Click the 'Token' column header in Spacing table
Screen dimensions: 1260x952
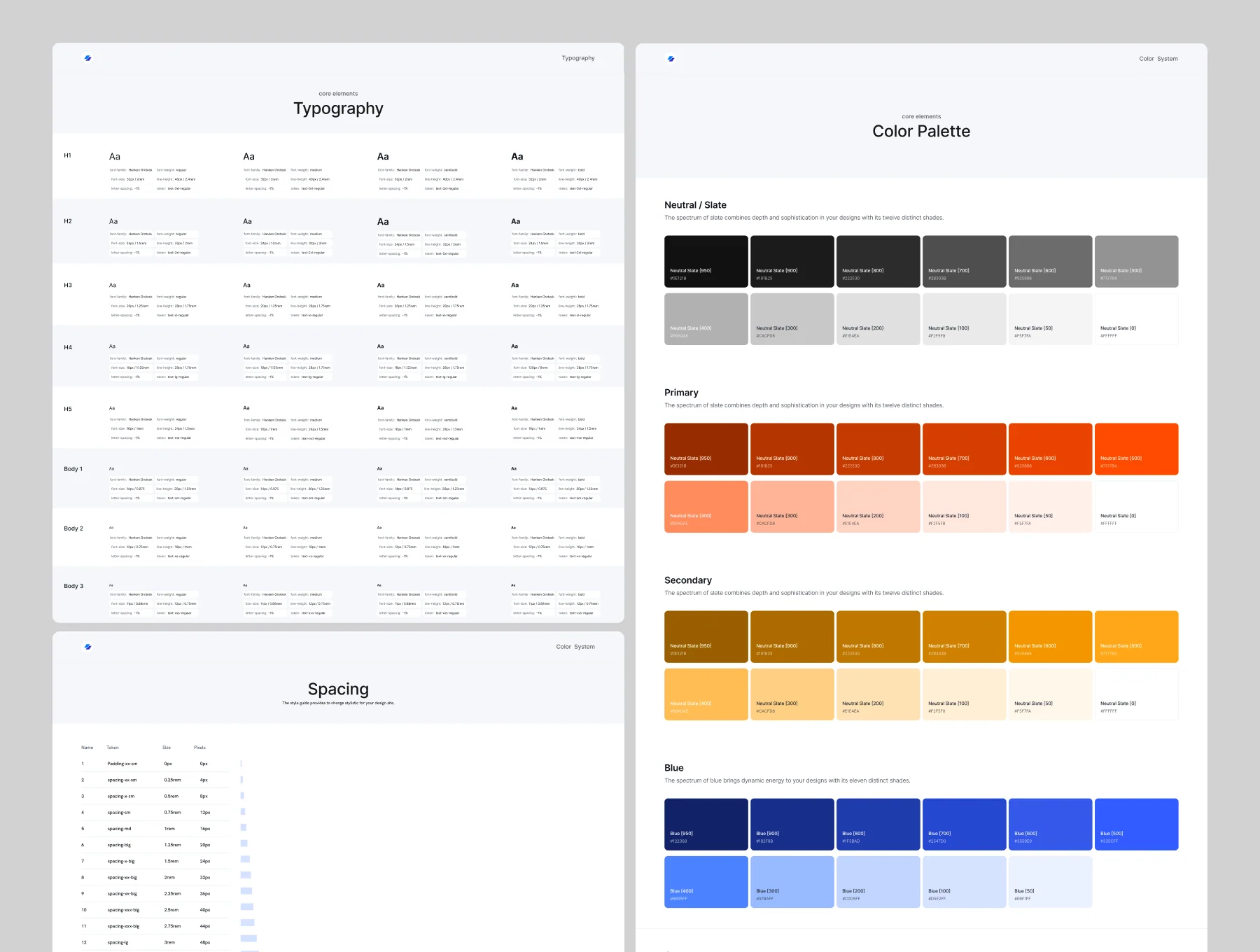tap(112, 748)
